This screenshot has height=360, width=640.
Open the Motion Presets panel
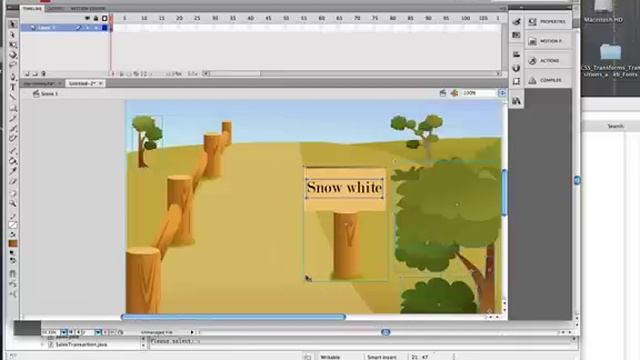548,41
